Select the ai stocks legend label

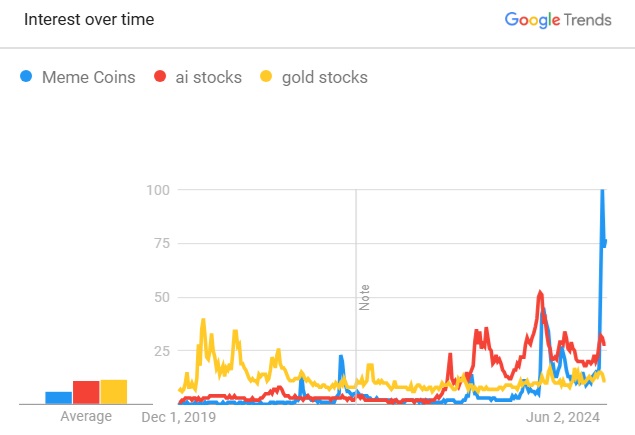[209, 77]
